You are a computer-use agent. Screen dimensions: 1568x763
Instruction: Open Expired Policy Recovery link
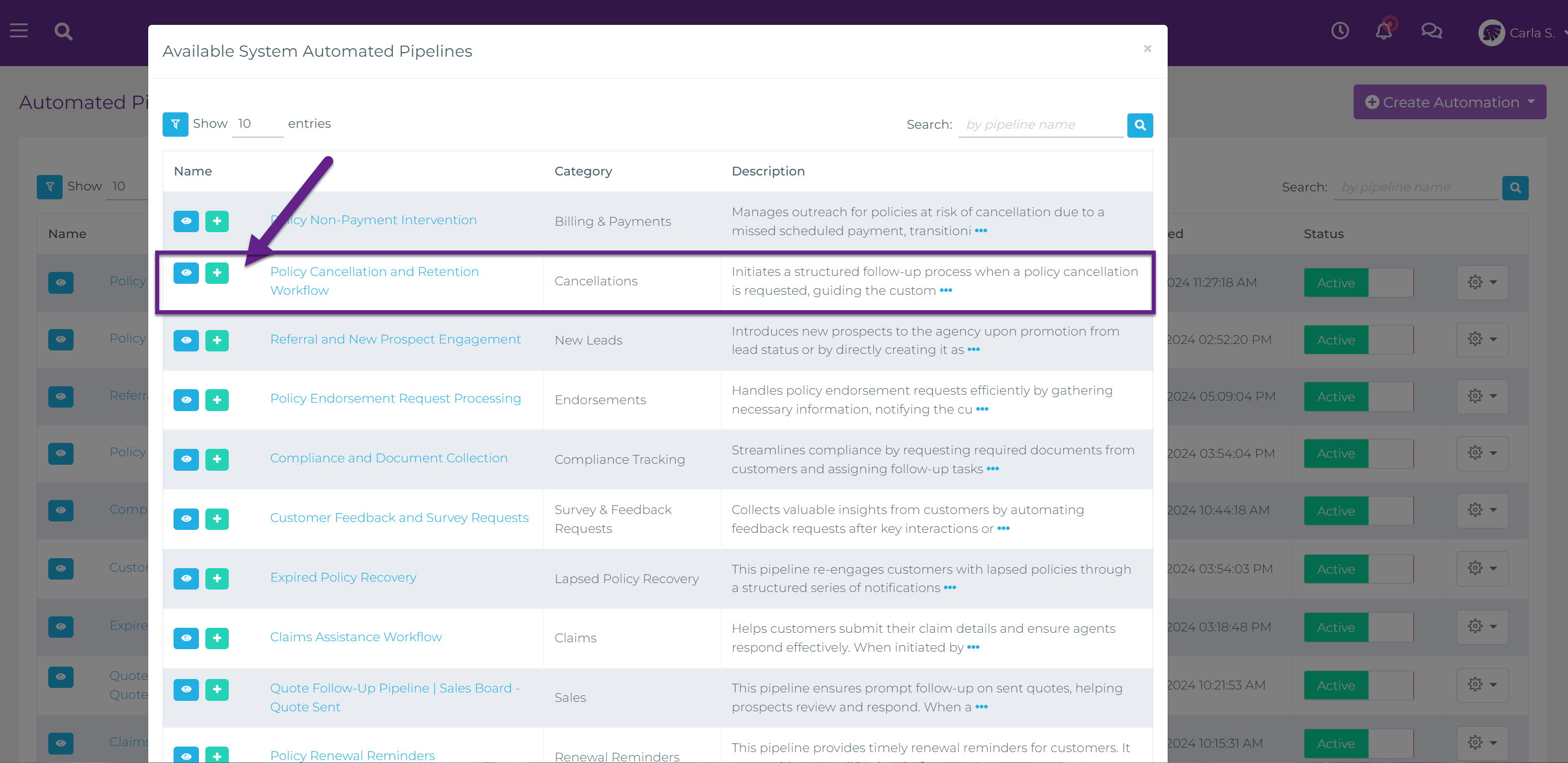[x=343, y=578]
